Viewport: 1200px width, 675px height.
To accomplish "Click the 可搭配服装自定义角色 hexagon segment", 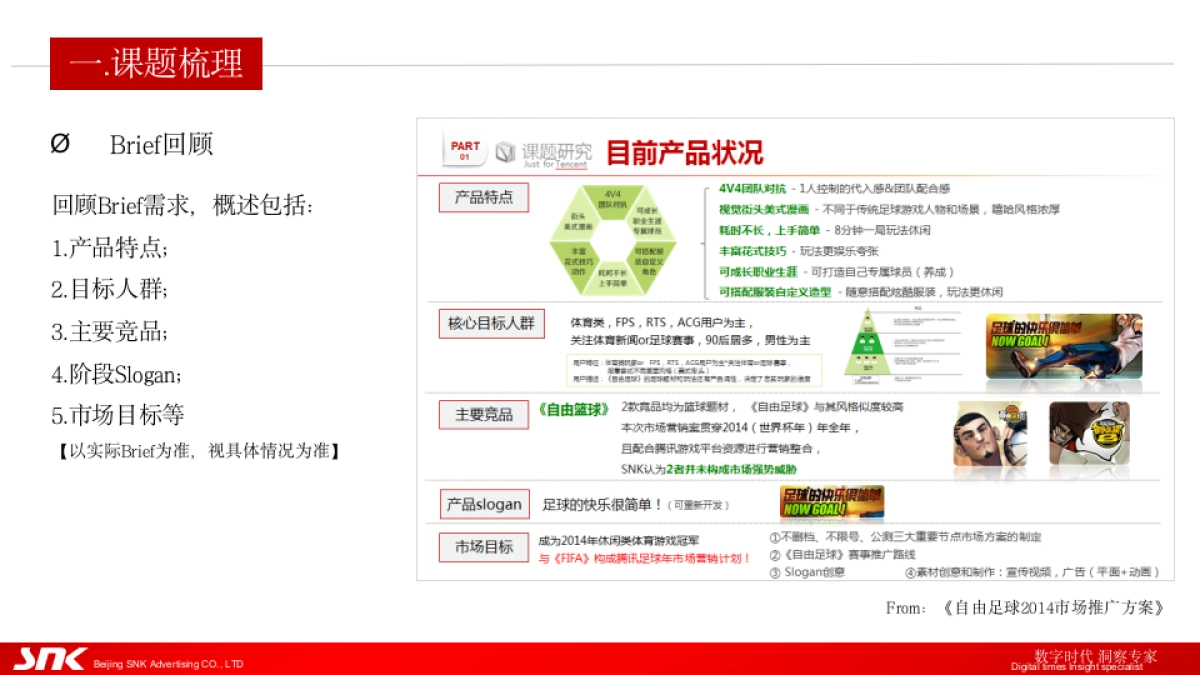I will (x=648, y=261).
